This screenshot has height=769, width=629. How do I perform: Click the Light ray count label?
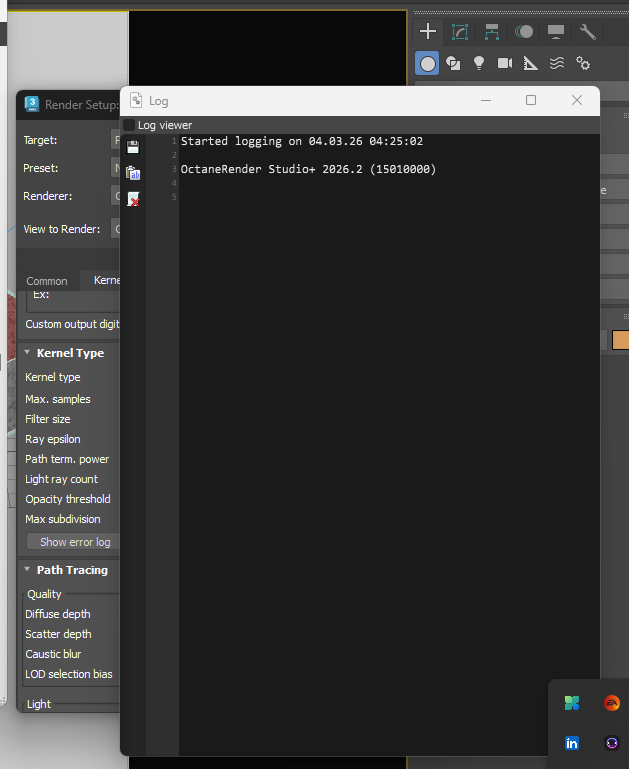point(61,479)
